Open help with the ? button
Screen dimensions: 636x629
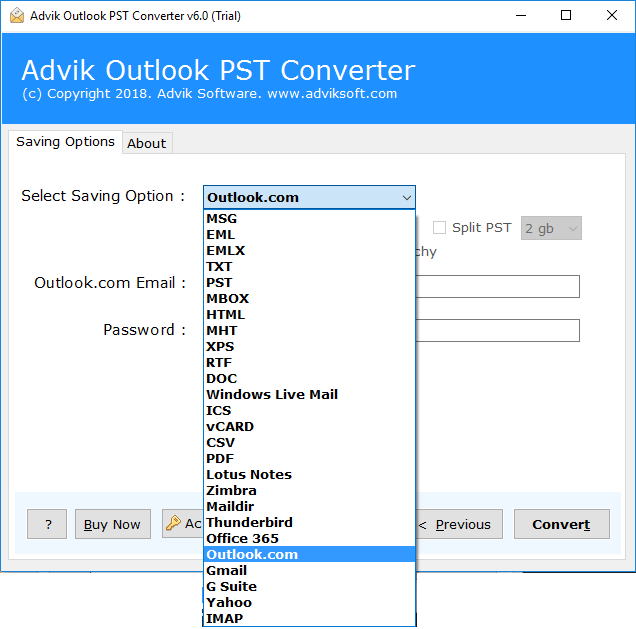point(47,524)
